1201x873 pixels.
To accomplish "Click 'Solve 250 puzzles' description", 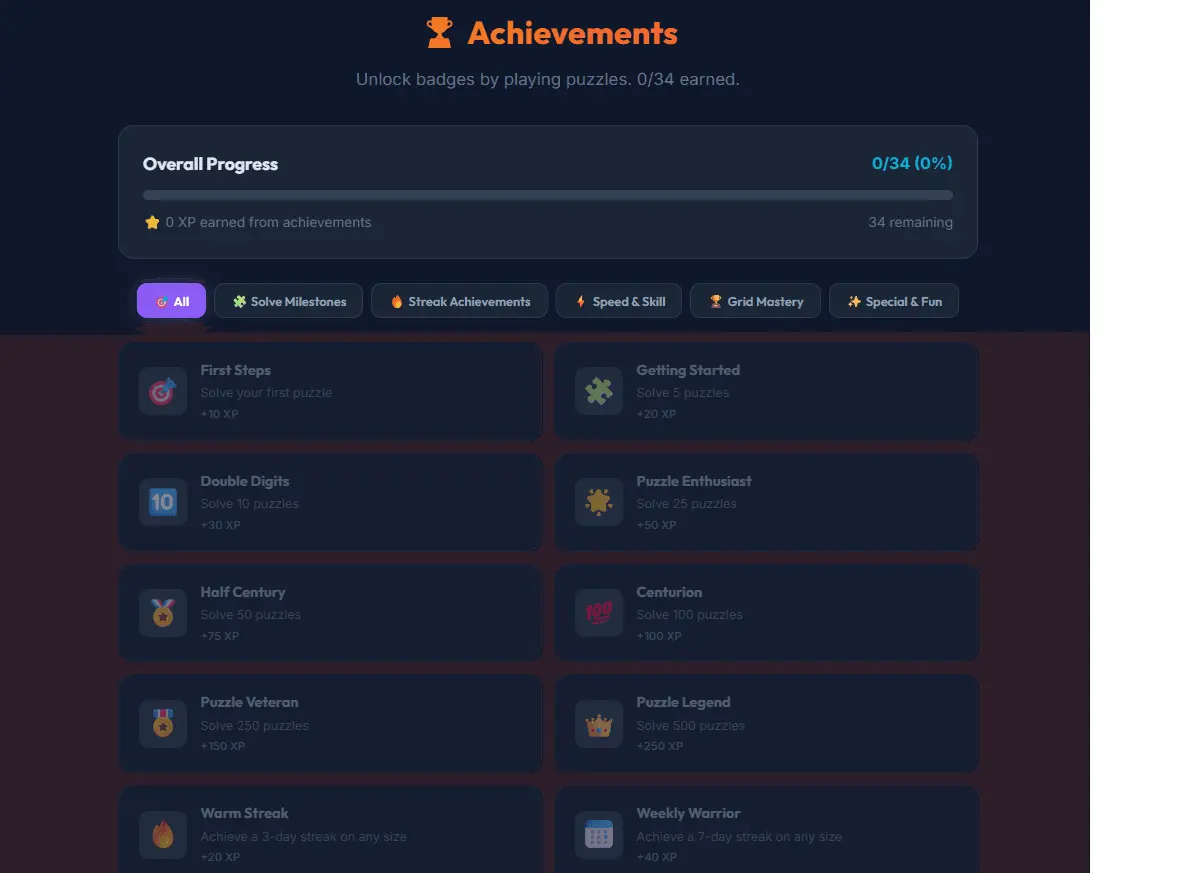I will [x=254, y=725].
